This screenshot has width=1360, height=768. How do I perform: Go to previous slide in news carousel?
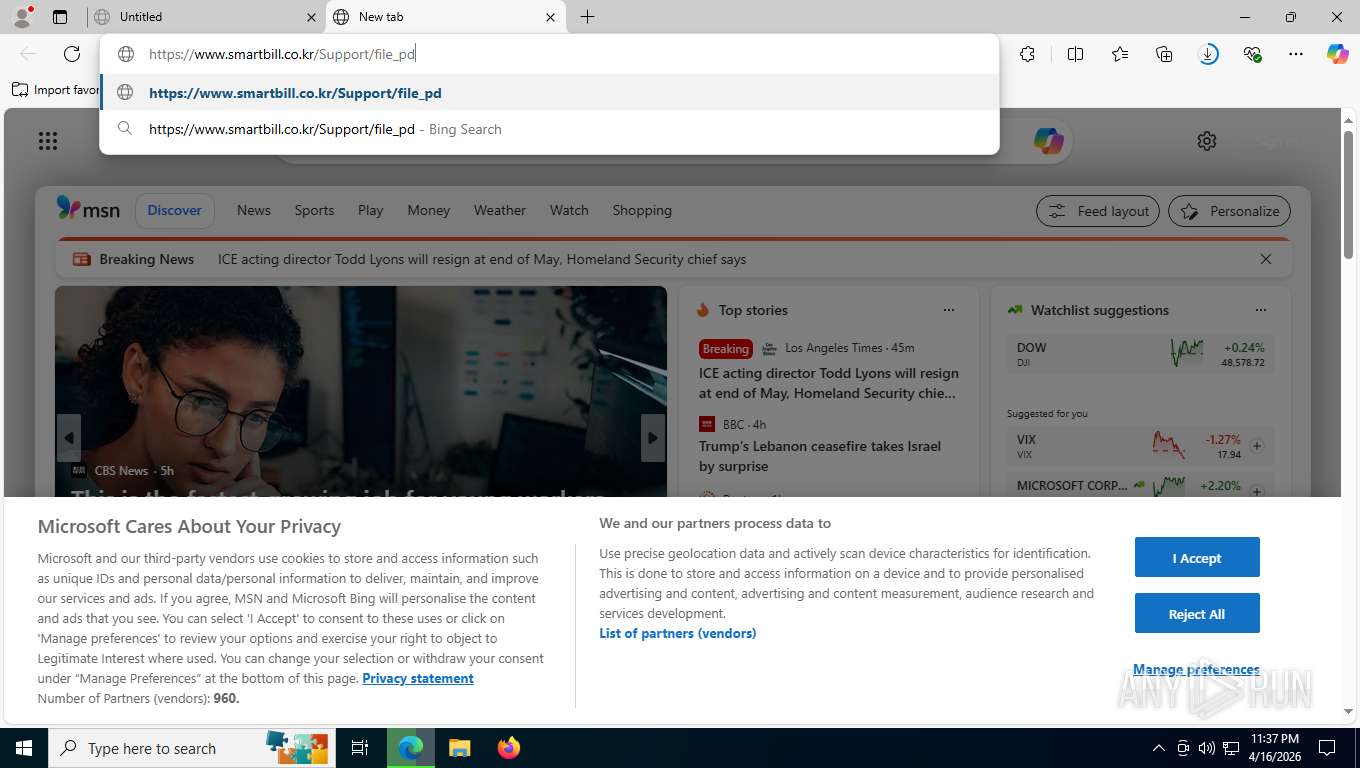[69, 438]
